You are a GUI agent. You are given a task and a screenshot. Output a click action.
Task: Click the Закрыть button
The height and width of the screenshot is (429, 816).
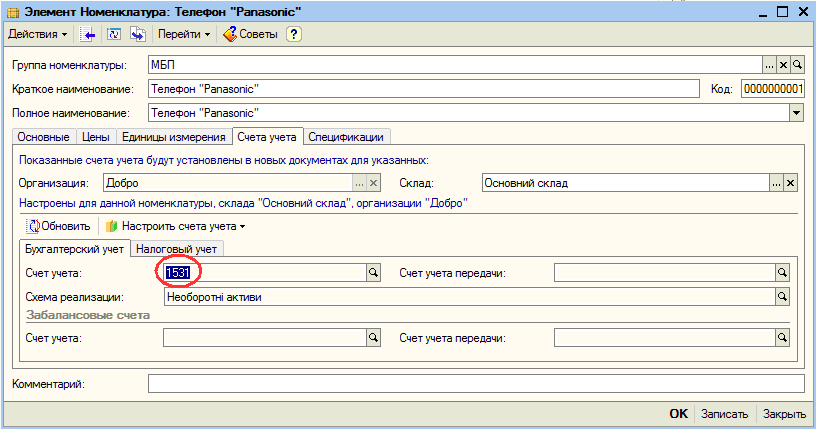pos(784,414)
